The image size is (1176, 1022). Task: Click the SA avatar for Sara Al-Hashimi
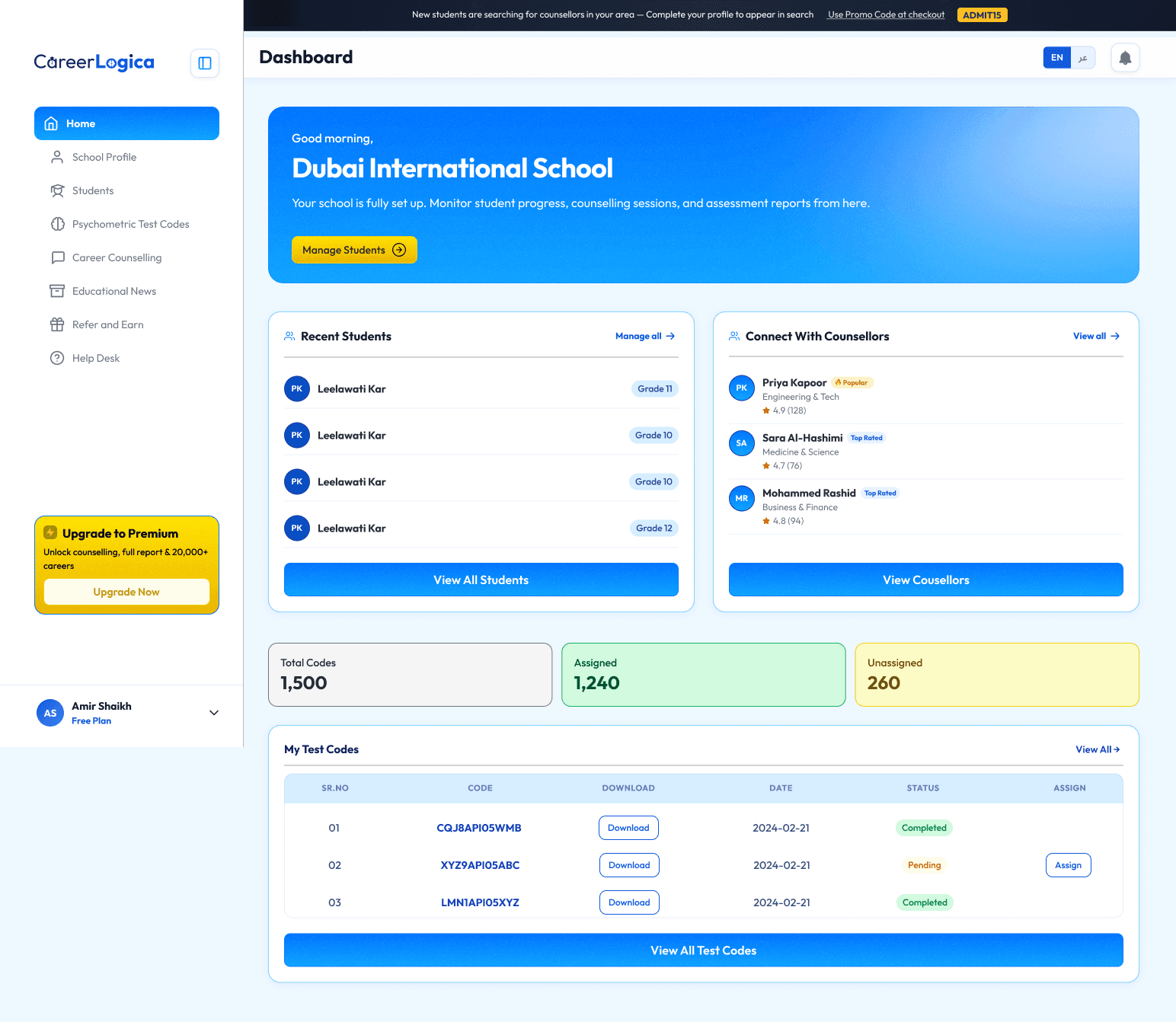(742, 443)
